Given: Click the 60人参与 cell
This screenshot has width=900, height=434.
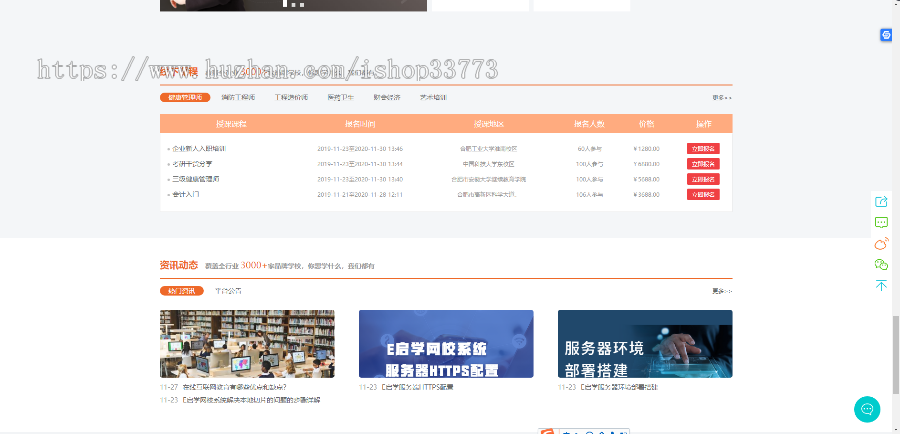Looking at the screenshot, I should point(590,149).
